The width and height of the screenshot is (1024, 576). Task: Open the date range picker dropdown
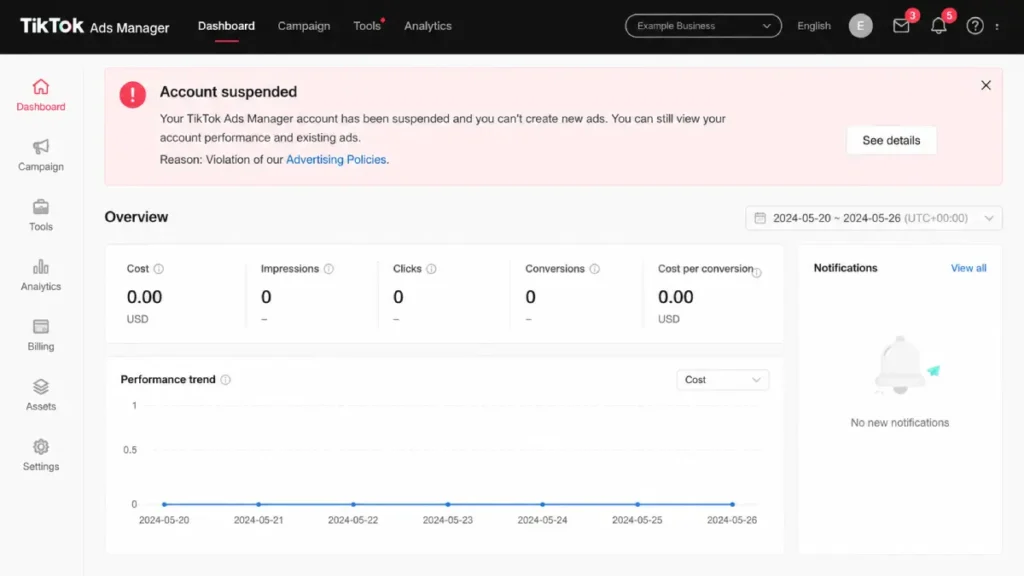click(874, 218)
